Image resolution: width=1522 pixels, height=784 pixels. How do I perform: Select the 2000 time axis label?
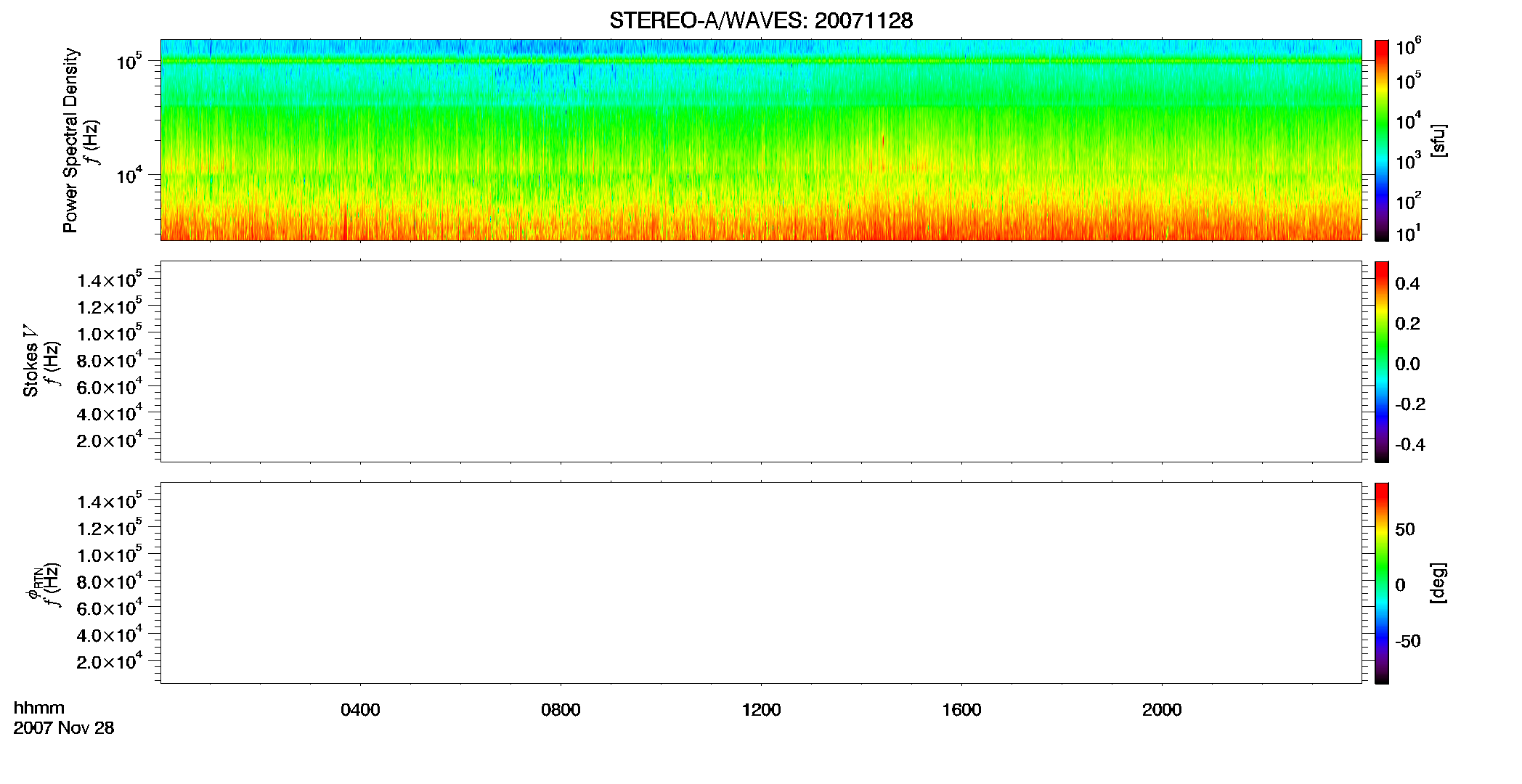(x=1162, y=710)
